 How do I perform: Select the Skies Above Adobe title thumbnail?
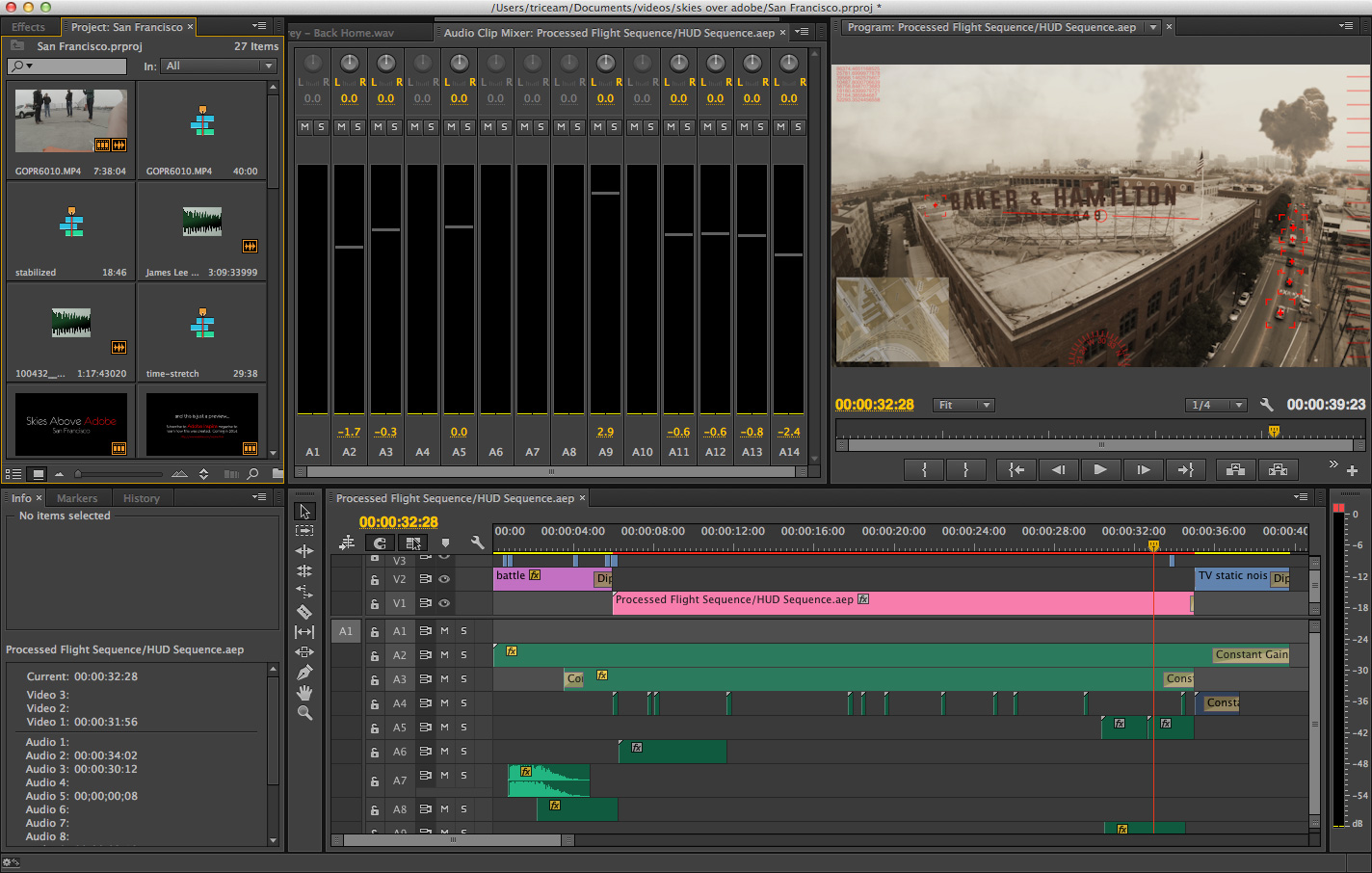[x=71, y=422]
